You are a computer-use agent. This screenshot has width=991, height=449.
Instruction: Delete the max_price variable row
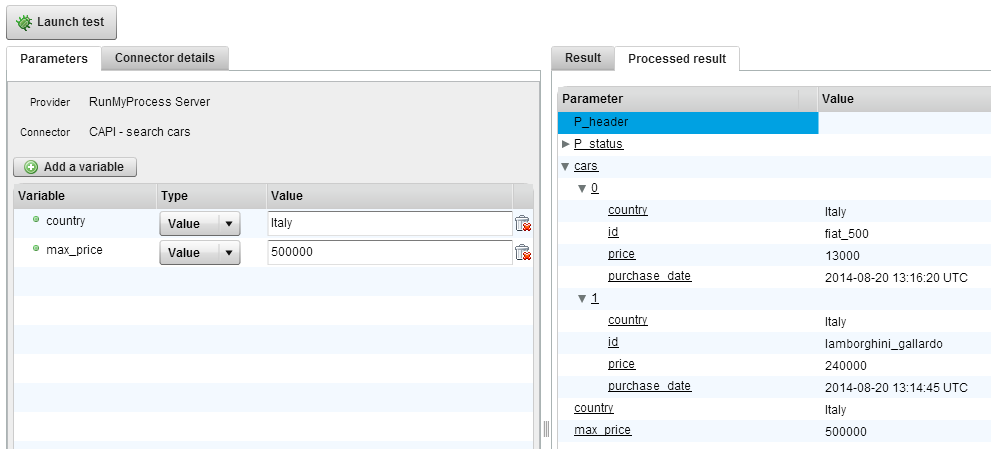[522, 253]
